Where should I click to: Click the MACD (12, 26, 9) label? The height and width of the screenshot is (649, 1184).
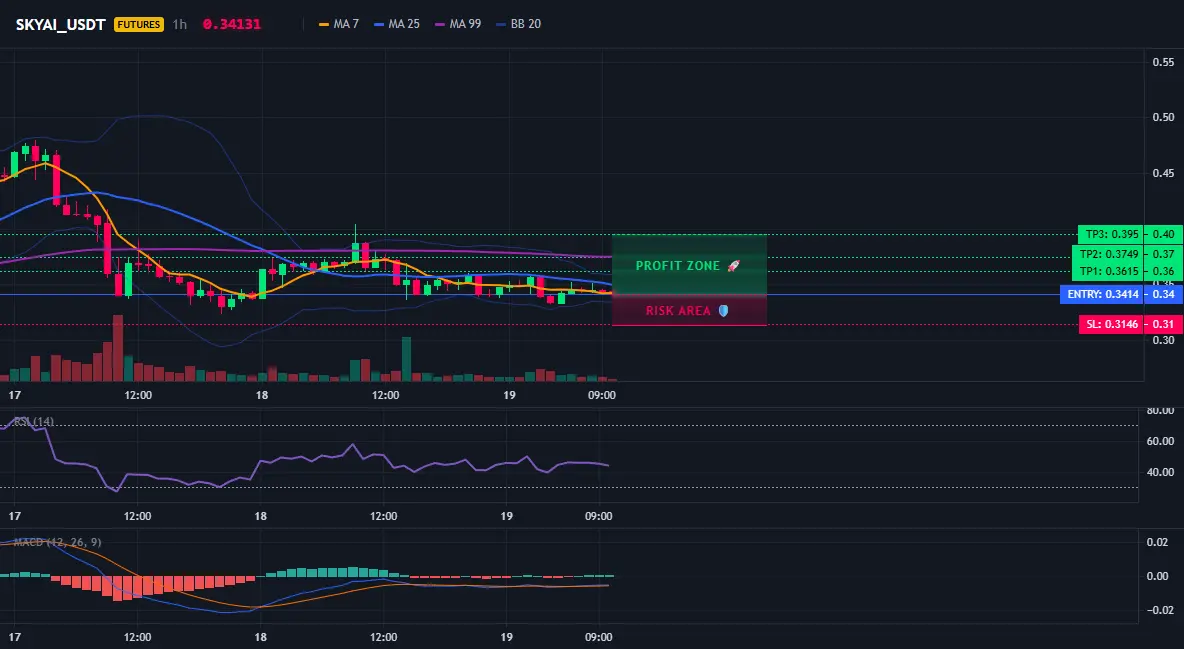point(57,542)
